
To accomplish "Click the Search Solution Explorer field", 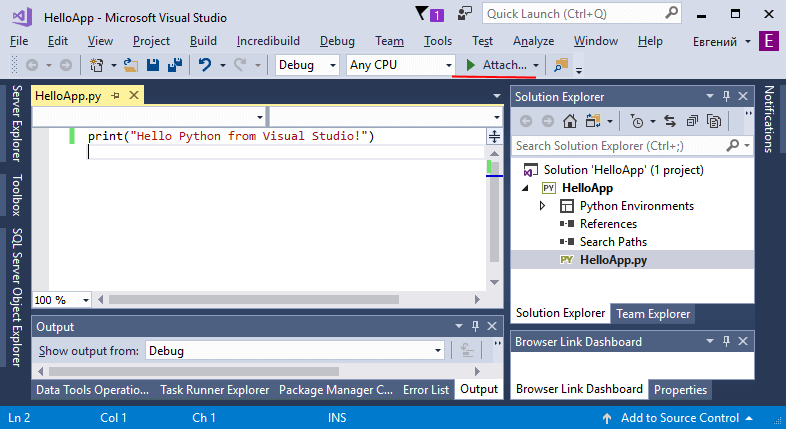I will click(633, 146).
